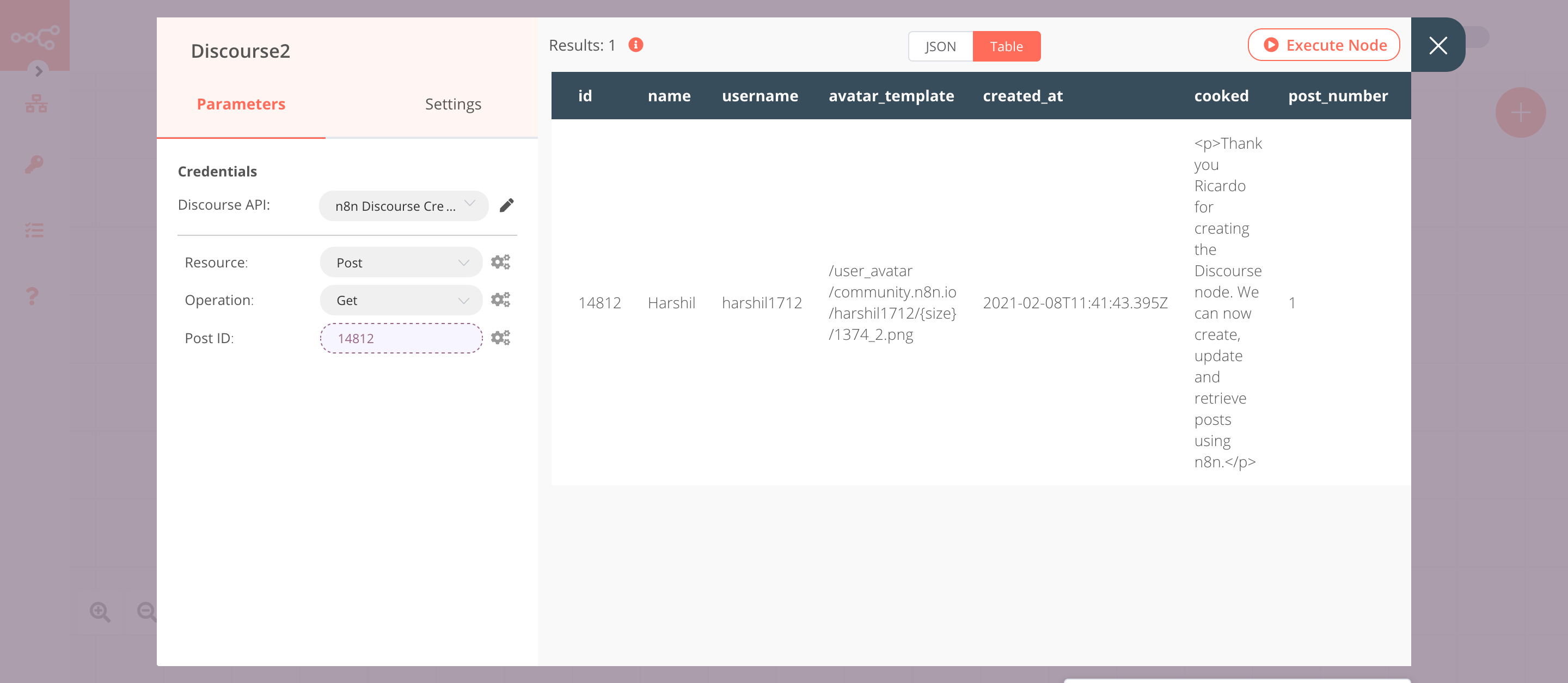Click the Post ID gear settings icon

coord(500,337)
